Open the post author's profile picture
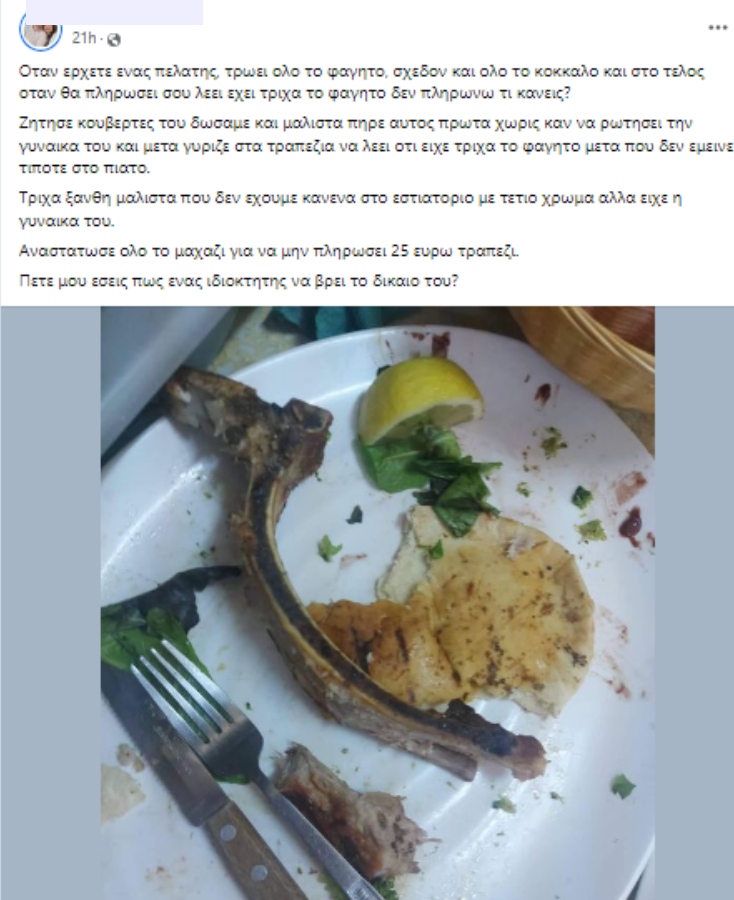 (40, 31)
